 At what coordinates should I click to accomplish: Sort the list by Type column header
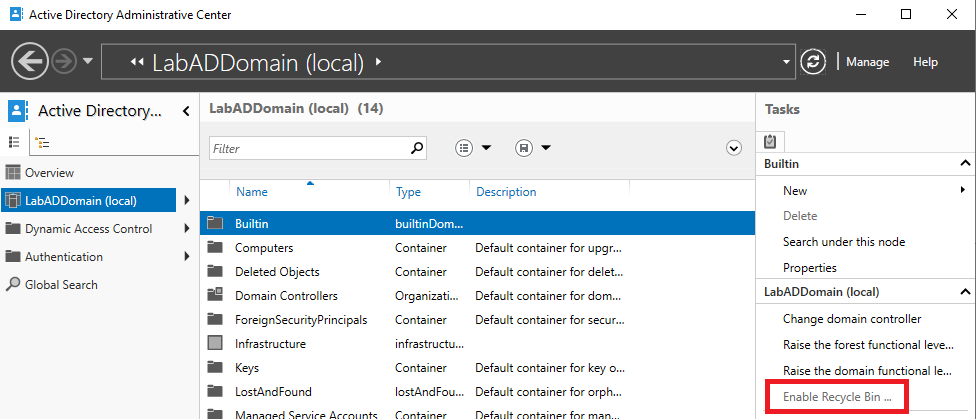coord(408,192)
